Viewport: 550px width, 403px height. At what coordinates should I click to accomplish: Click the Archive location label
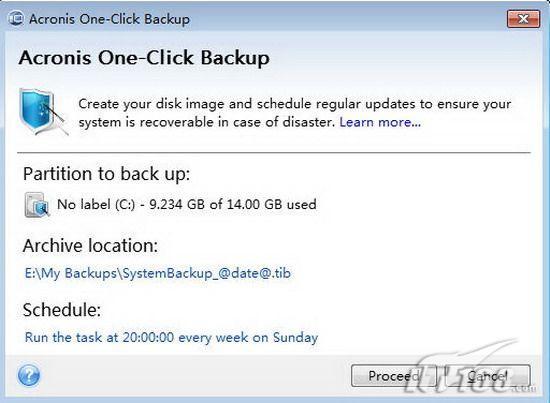(90, 246)
